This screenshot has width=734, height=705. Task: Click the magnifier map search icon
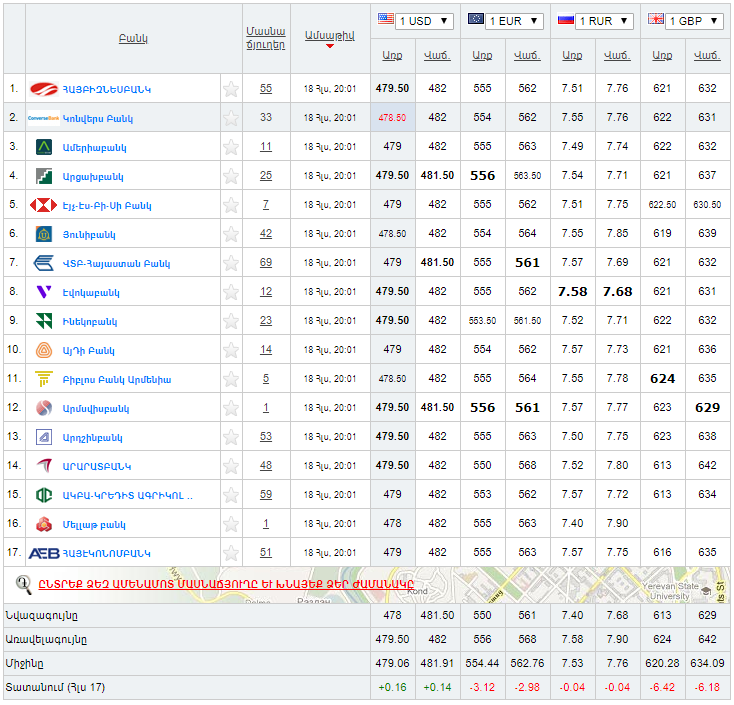(24, 585)
